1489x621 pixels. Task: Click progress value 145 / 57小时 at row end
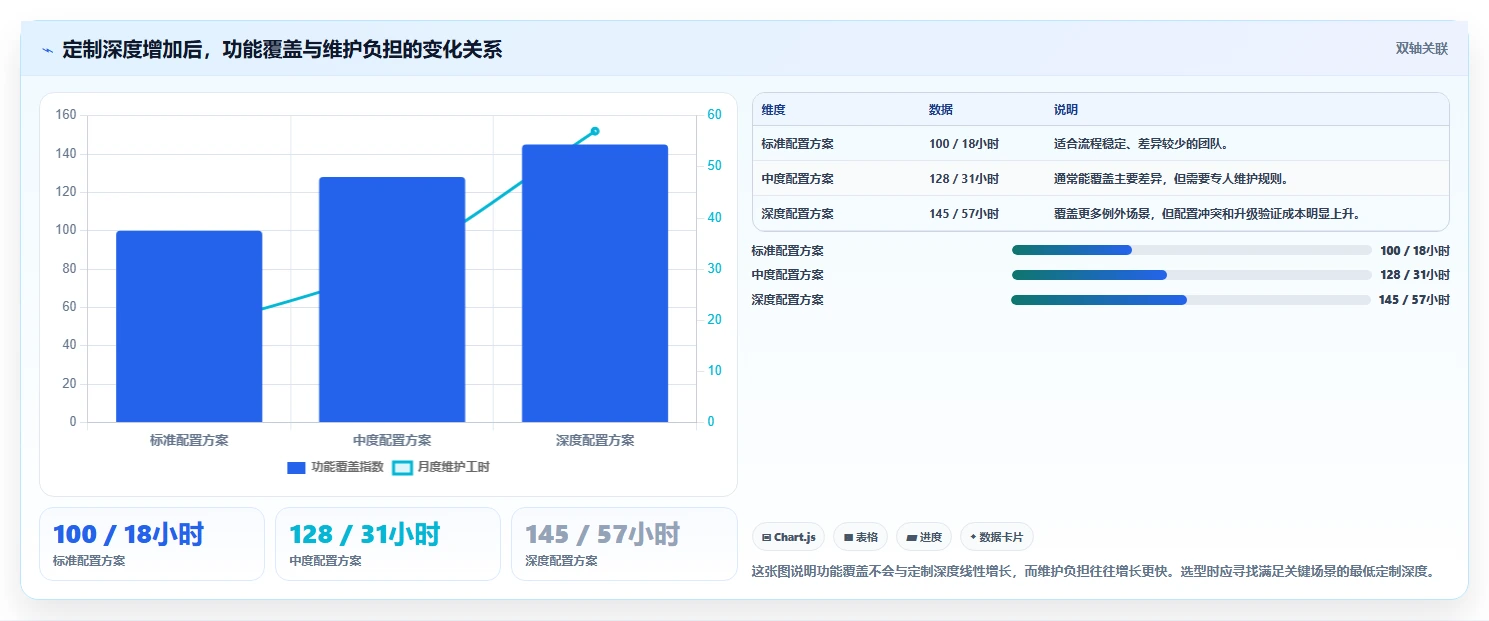tap(1414, 300)
